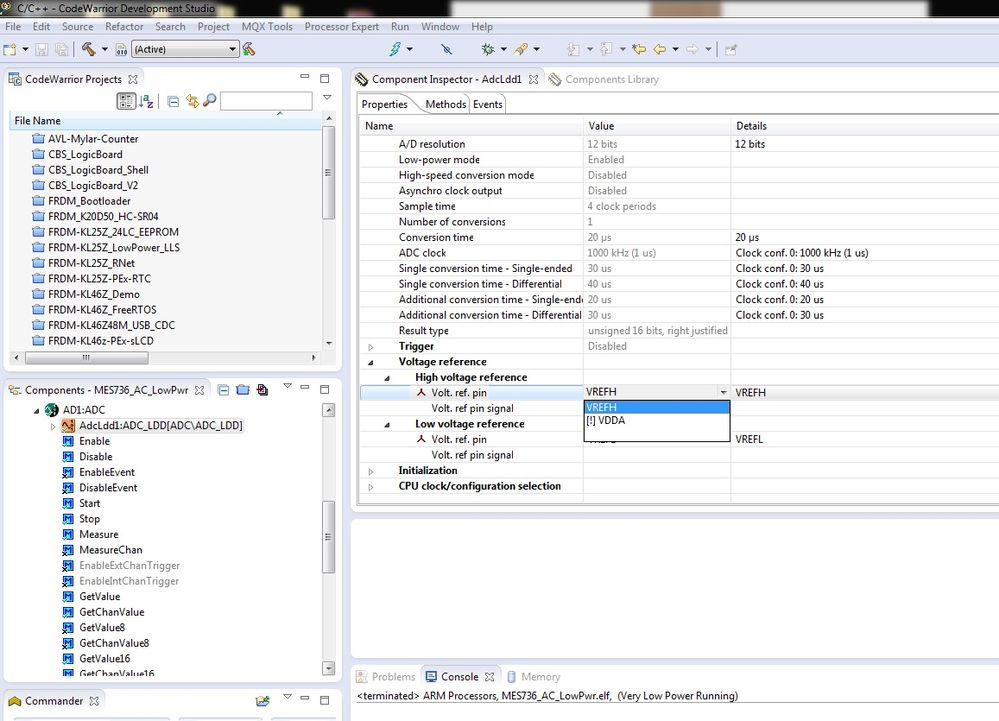The height and width of the screenshot is (721, 999).
Task: Click Projects list horizontal scrollbar thumb
Action: pos(87,358)
